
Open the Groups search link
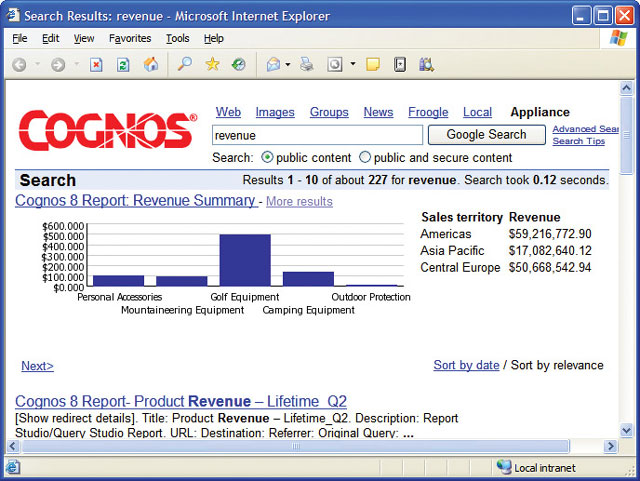pos(329,112)
